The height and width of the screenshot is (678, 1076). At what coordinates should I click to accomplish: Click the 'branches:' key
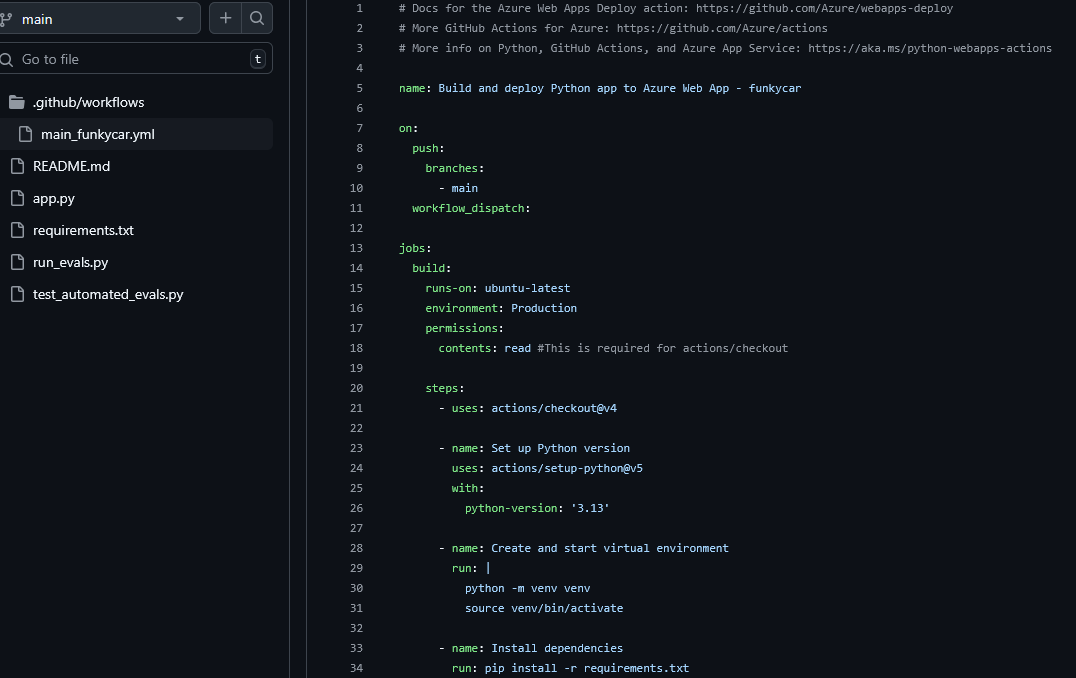[x=454, y=168]
